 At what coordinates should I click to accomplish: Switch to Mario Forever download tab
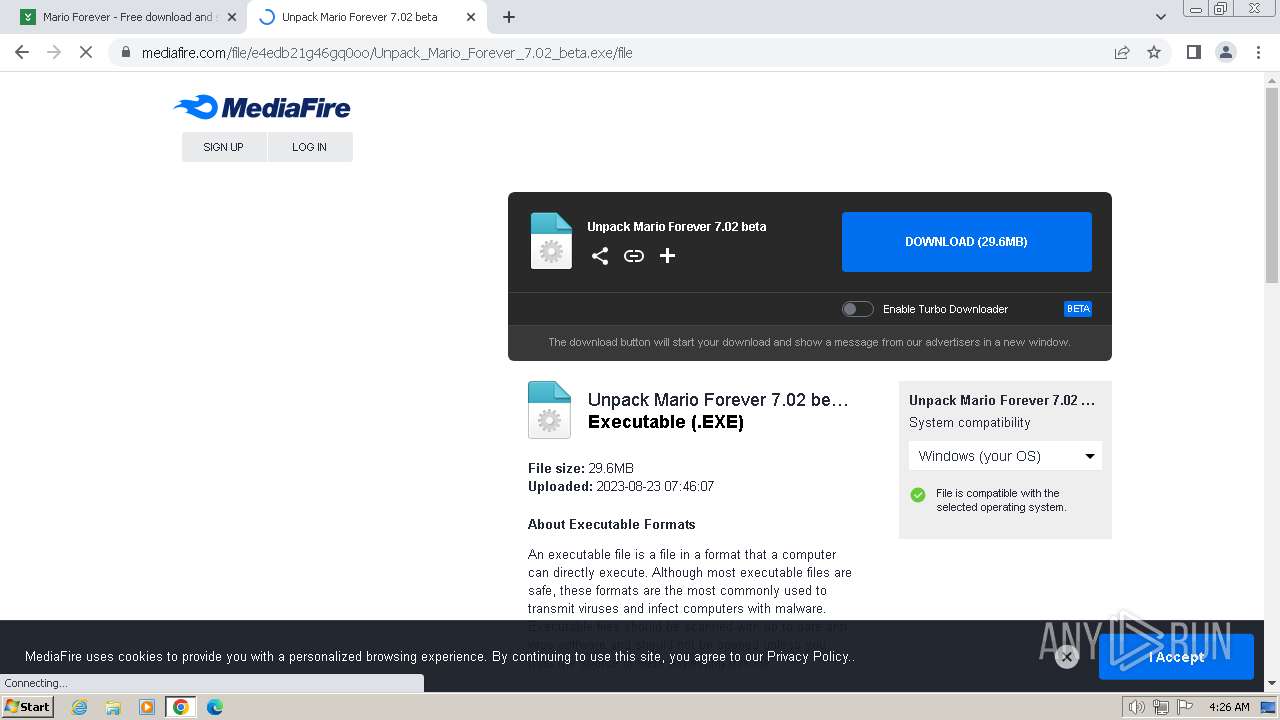click(126, 17)
